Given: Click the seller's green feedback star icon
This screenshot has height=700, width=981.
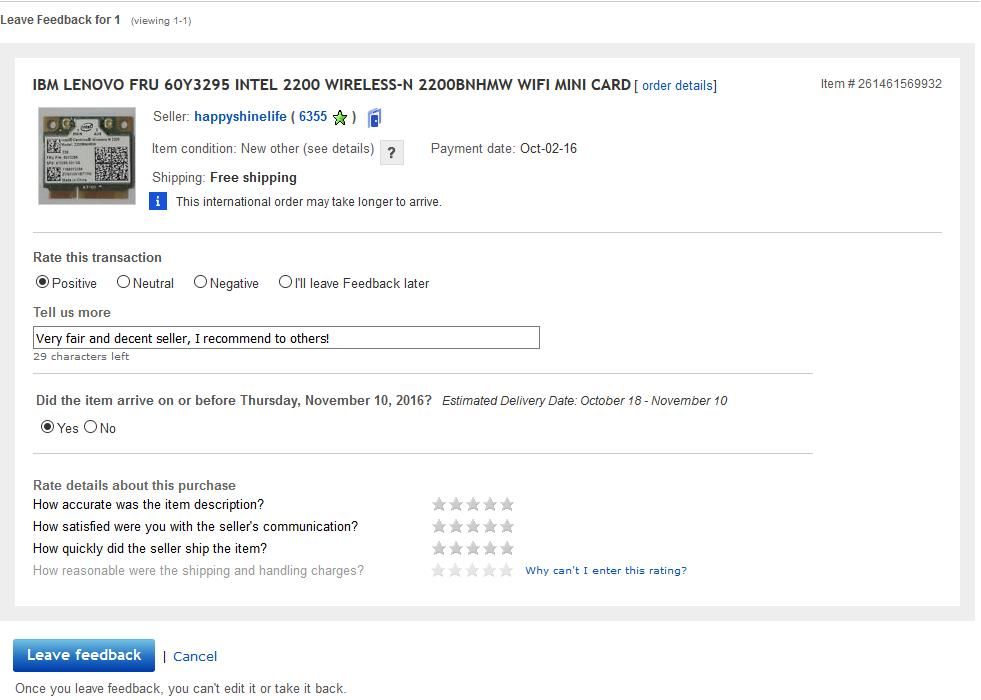Looking at the screenshot, I should coord(340,118).
